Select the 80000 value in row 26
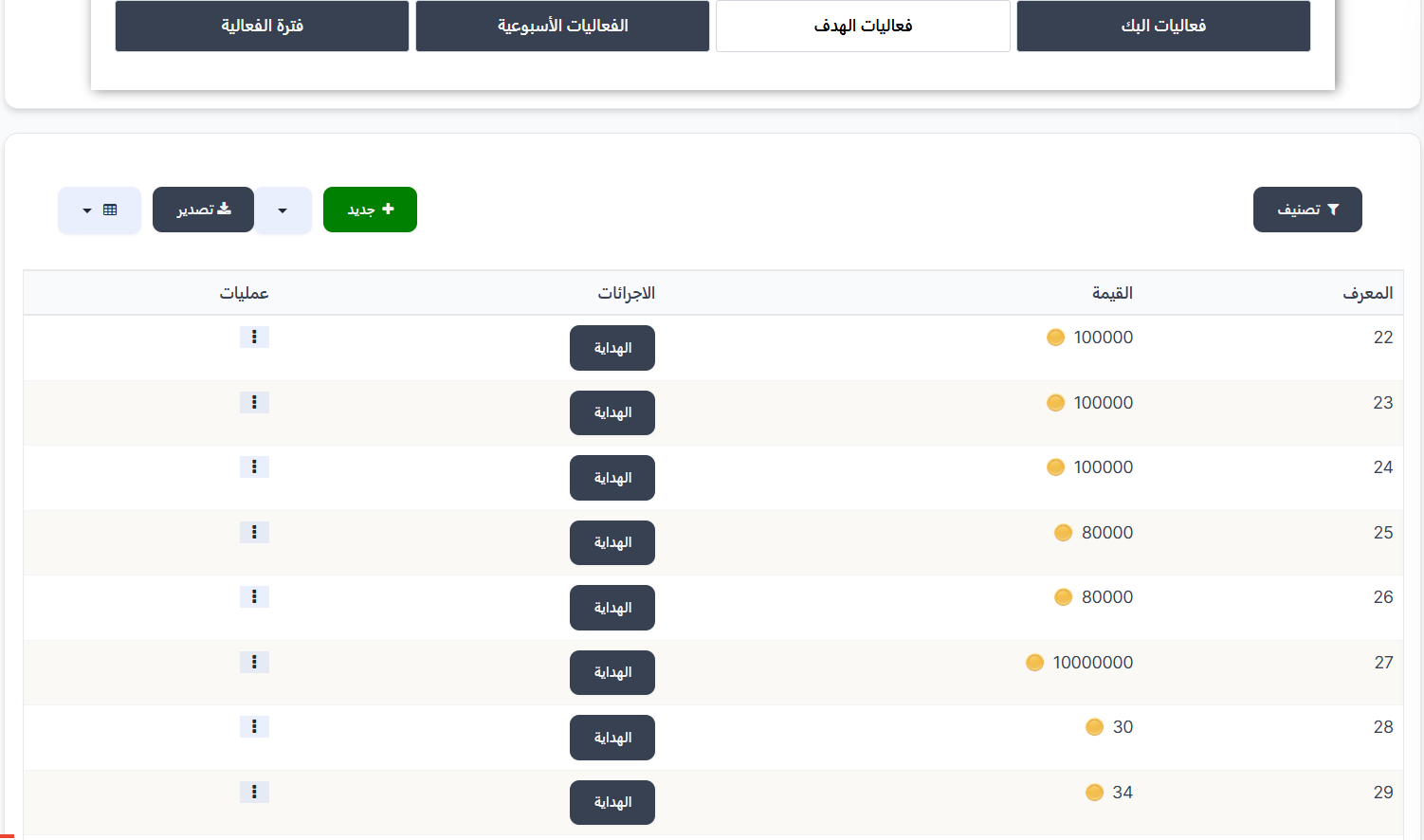This screenshot has height=840, width=1424. click(1107, 597)
